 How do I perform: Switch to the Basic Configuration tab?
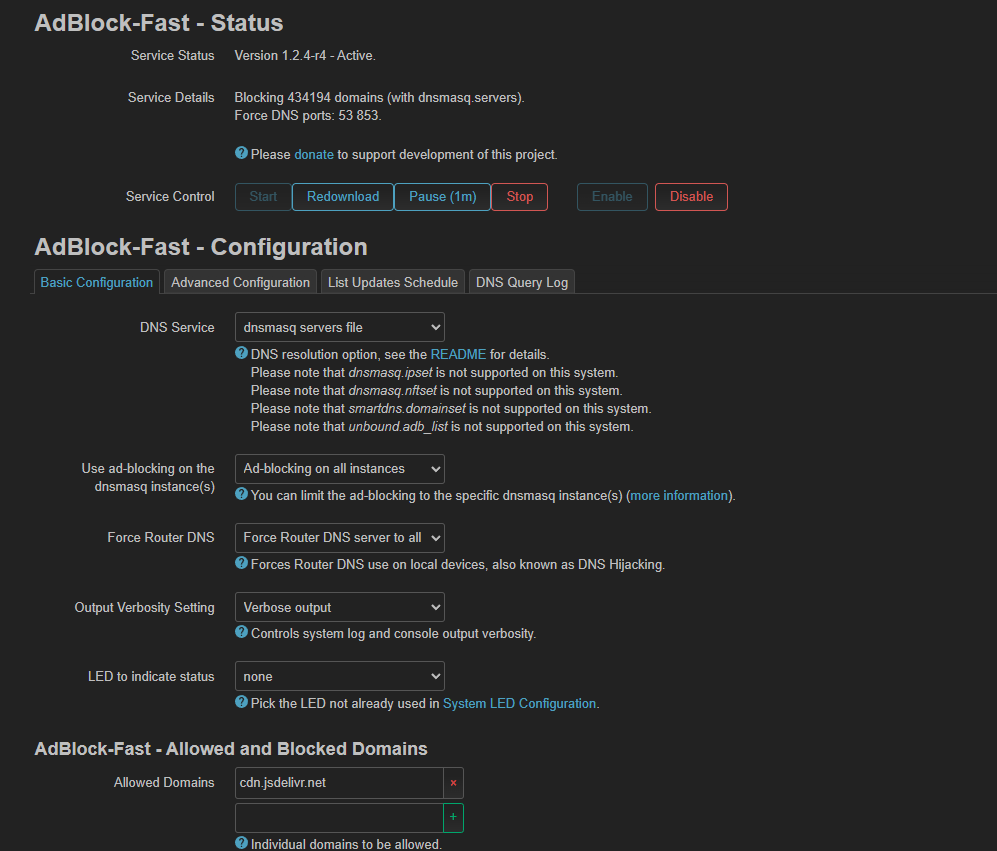click(97, 282)
